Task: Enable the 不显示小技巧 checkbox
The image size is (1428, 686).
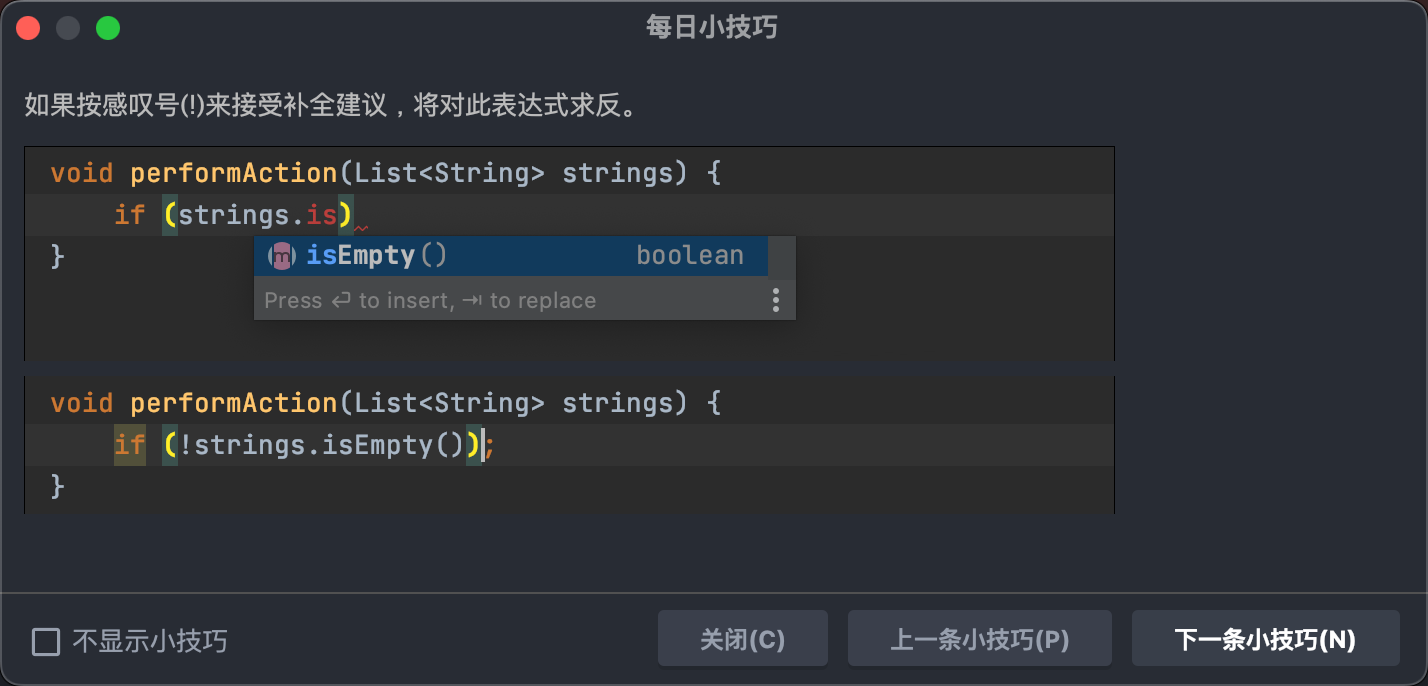Action: click(46, 641)
